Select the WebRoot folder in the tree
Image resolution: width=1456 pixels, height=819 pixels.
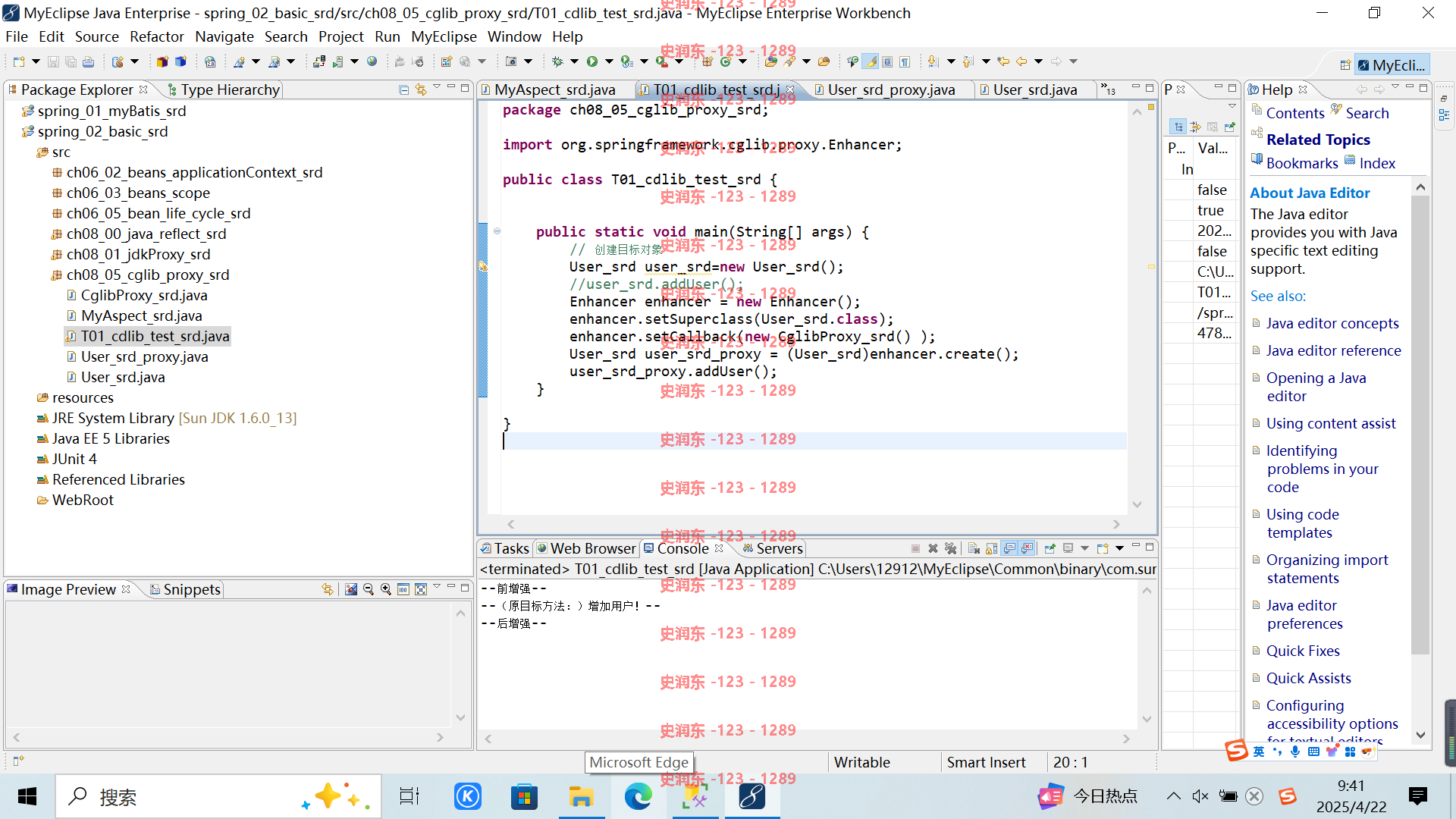[x=83, y=500]
